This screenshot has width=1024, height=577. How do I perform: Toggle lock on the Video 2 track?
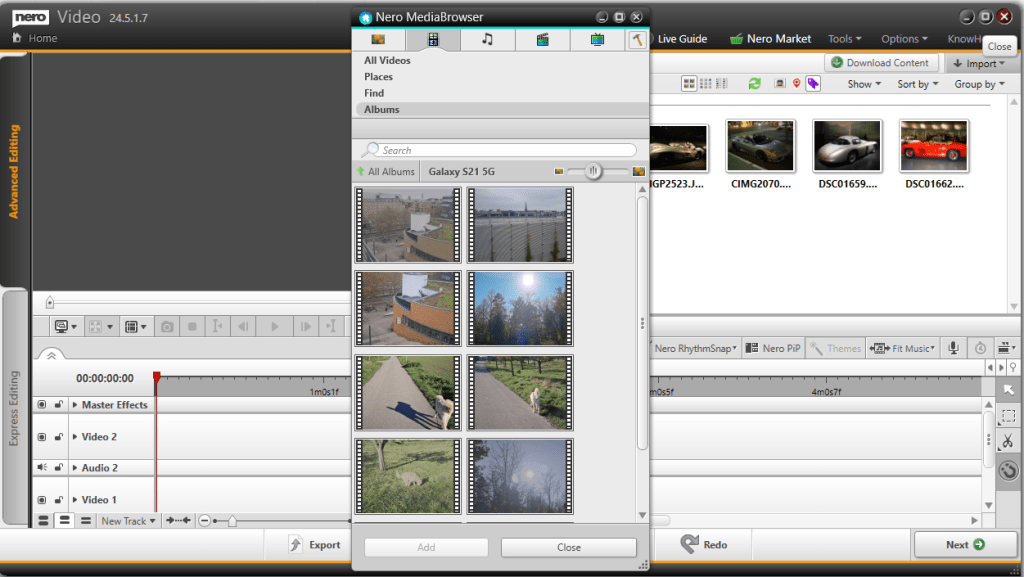(x=59, y=437)
